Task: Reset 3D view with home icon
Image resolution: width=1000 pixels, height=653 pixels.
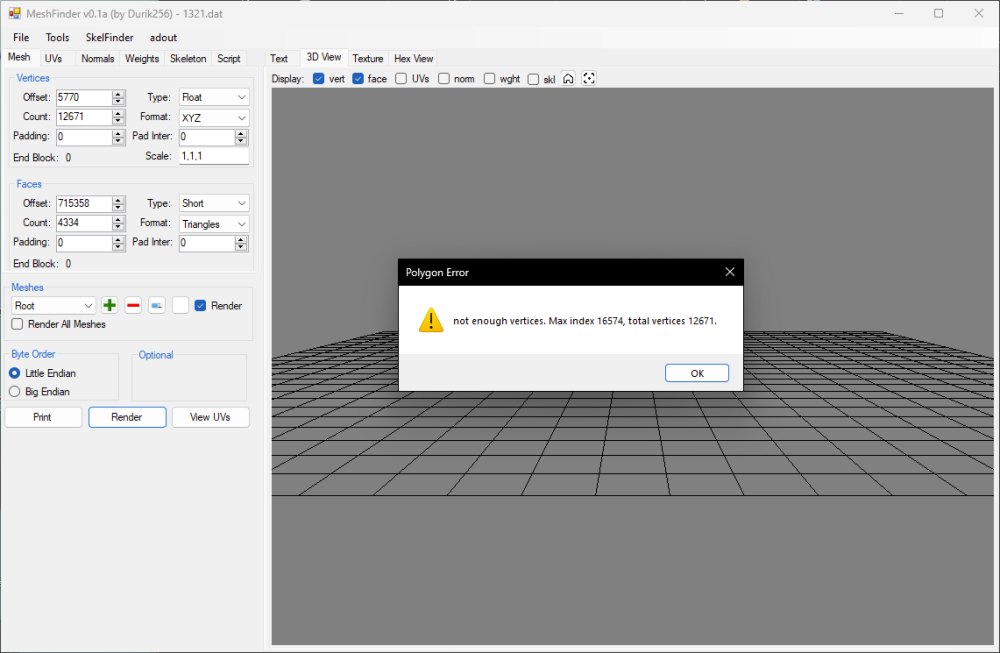Action: coord(568,79)
